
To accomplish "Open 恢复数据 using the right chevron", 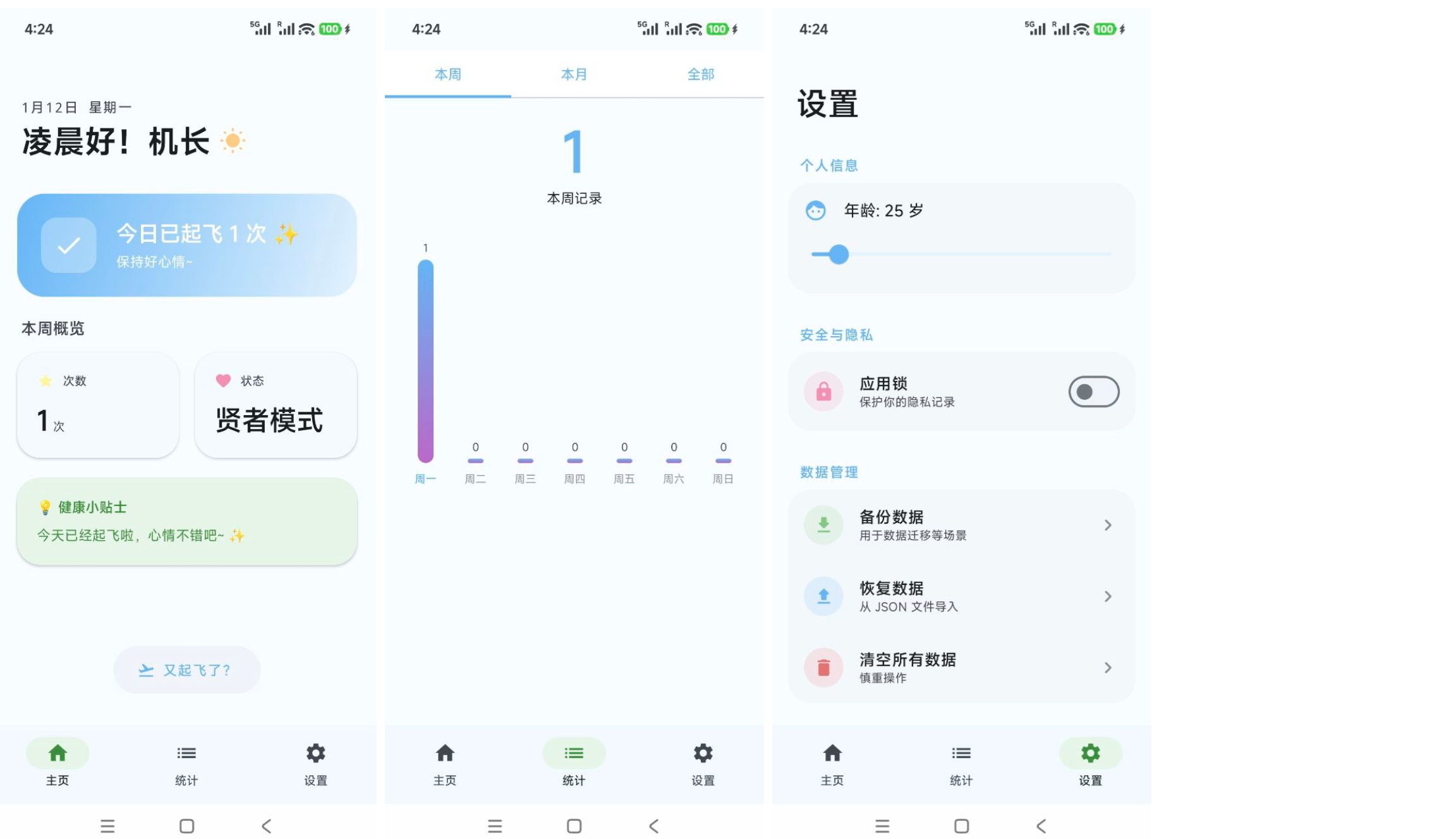I will pos(1107,596).
